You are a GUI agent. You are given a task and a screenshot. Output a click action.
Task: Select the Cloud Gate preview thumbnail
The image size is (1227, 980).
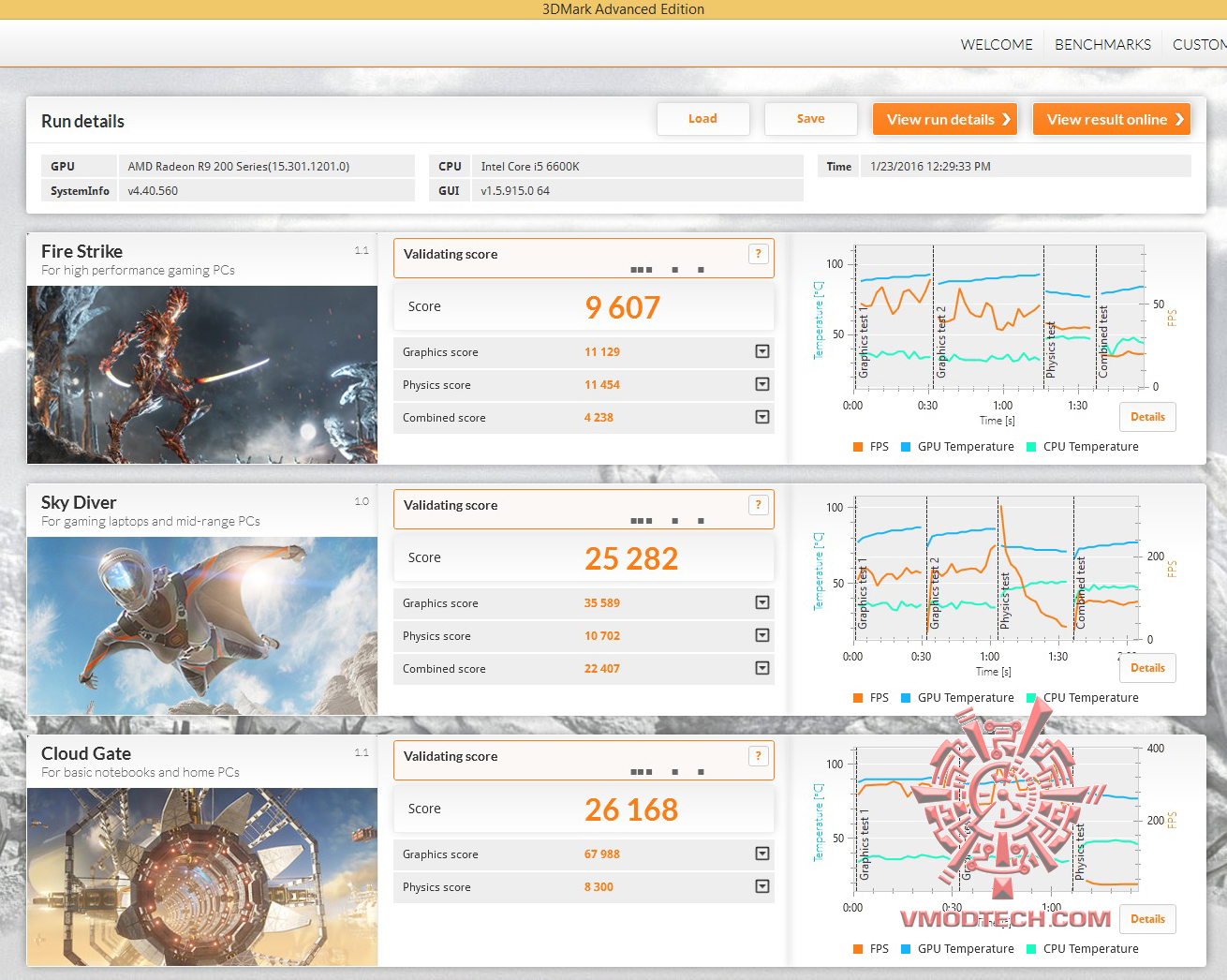coord(202,877)
